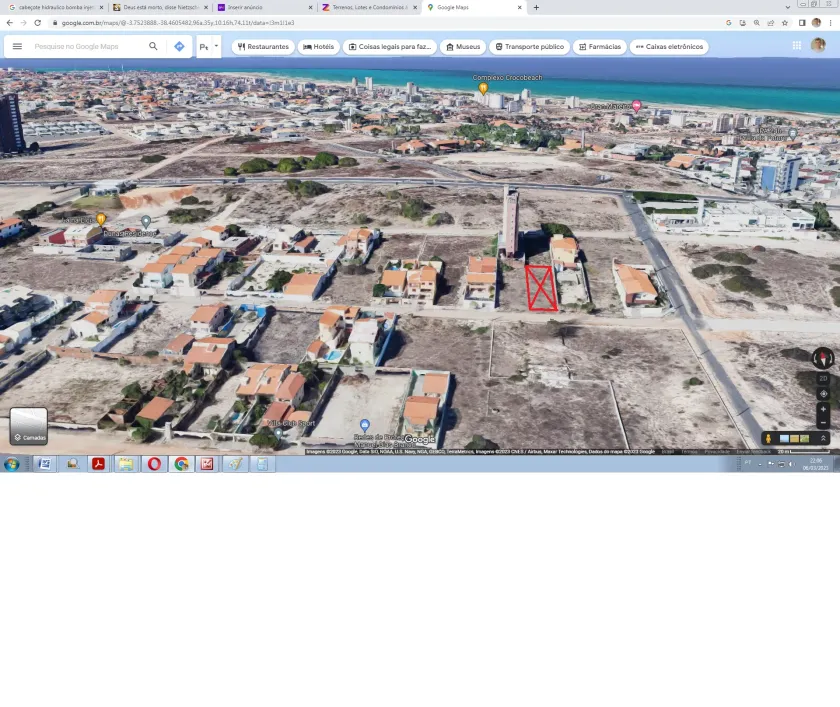Viewport: 840px width, 707px height.
Task: Launch Chrome from the taskbar
Action: click(x=180, y=463)
